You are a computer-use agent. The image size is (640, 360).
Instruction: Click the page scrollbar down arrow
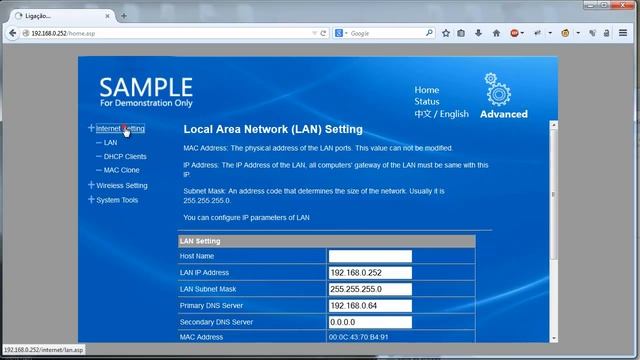point(553,338)
